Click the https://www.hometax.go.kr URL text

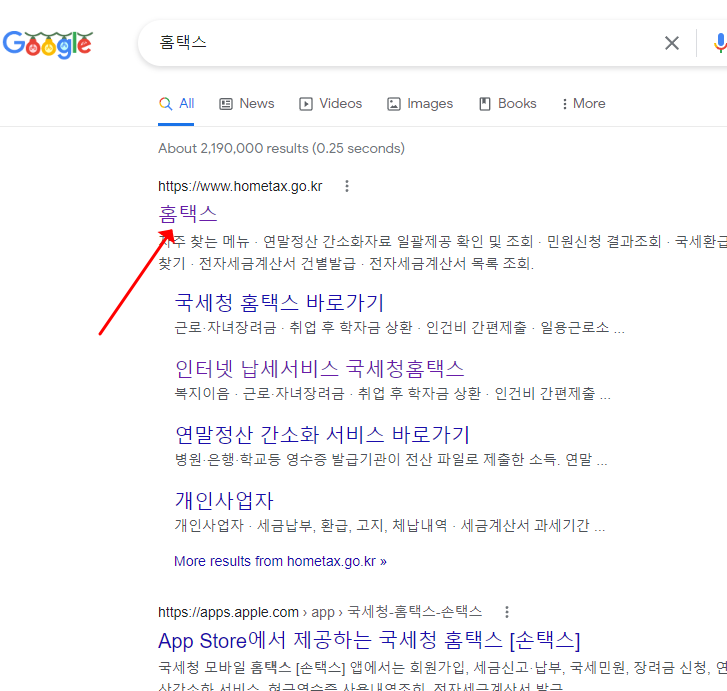(240, 186)
